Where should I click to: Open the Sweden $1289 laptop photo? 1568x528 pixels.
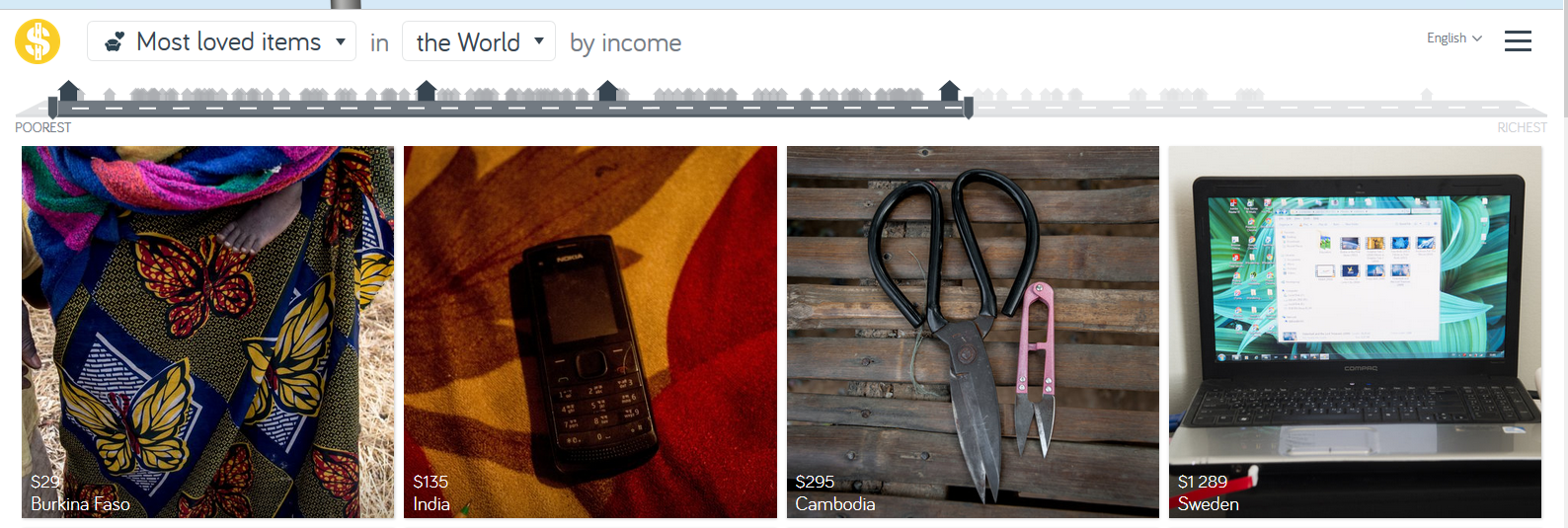(x=1355, y=332)
